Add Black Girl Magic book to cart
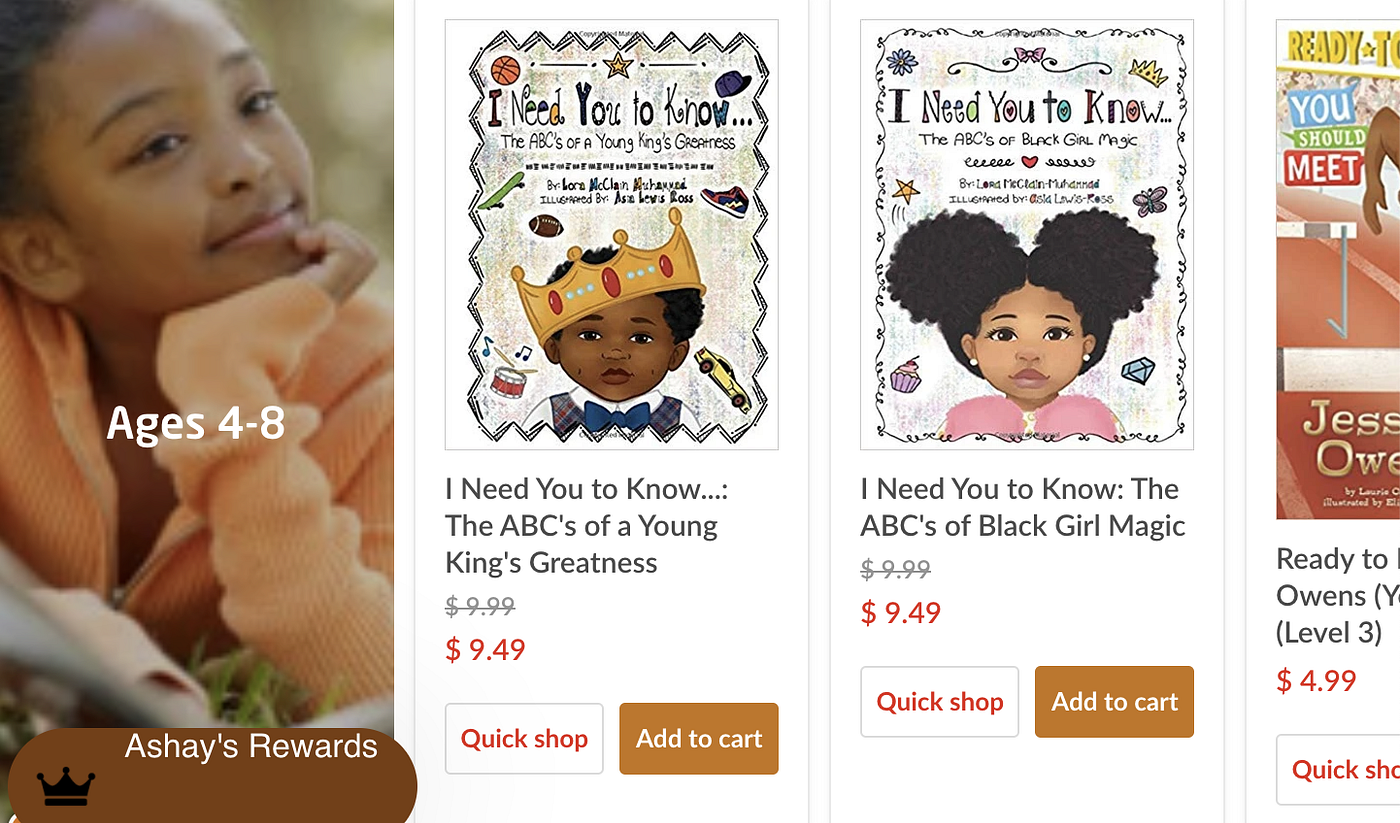This screenshot has width=1400, height=823. (1114, 702)
